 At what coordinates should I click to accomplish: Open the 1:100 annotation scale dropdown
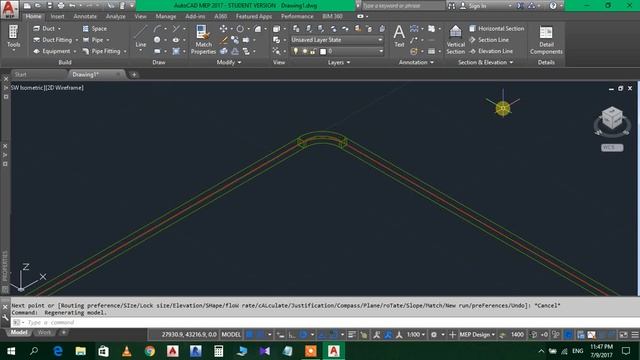(416, 335)
